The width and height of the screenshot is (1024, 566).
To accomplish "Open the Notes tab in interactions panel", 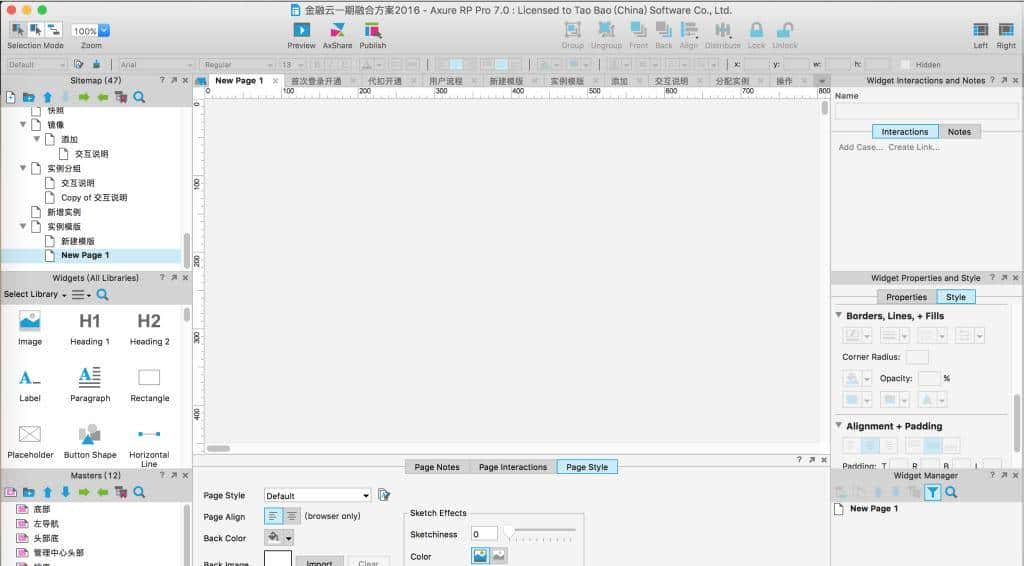I will pos(959,131).
